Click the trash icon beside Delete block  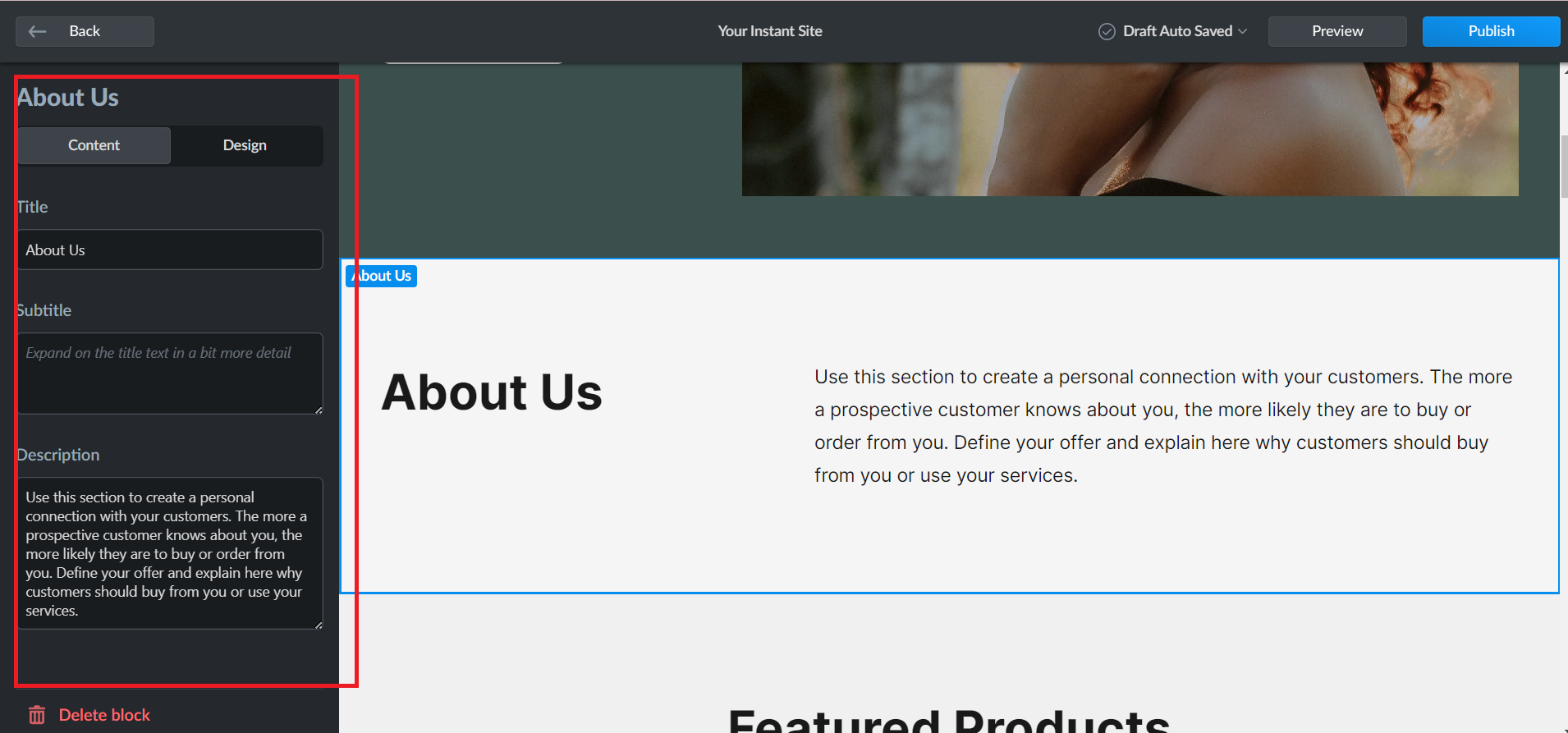pos(37,715)
